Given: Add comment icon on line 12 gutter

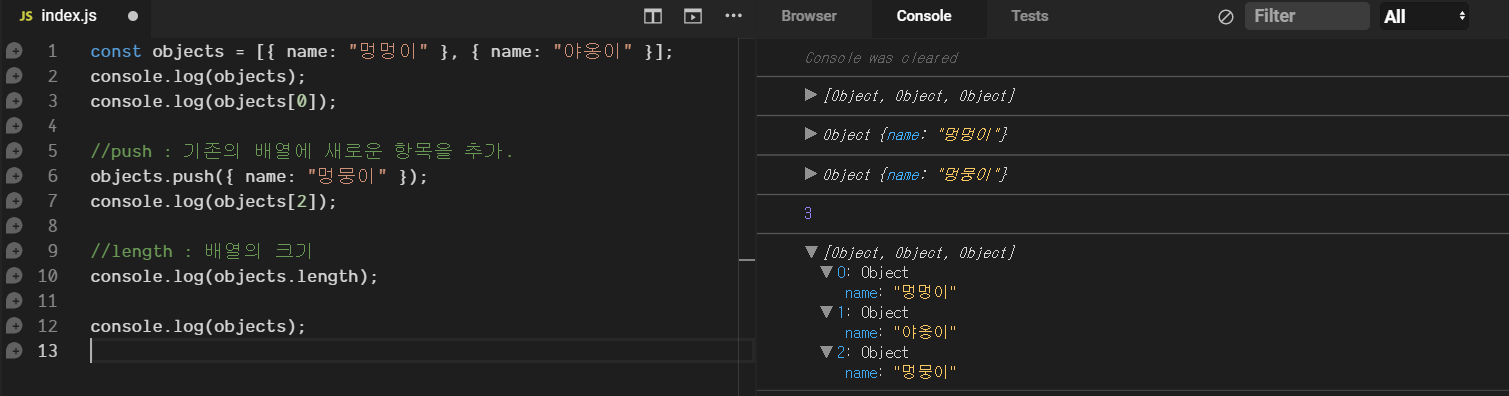Looking at the screenshot, I should point(14,326).
